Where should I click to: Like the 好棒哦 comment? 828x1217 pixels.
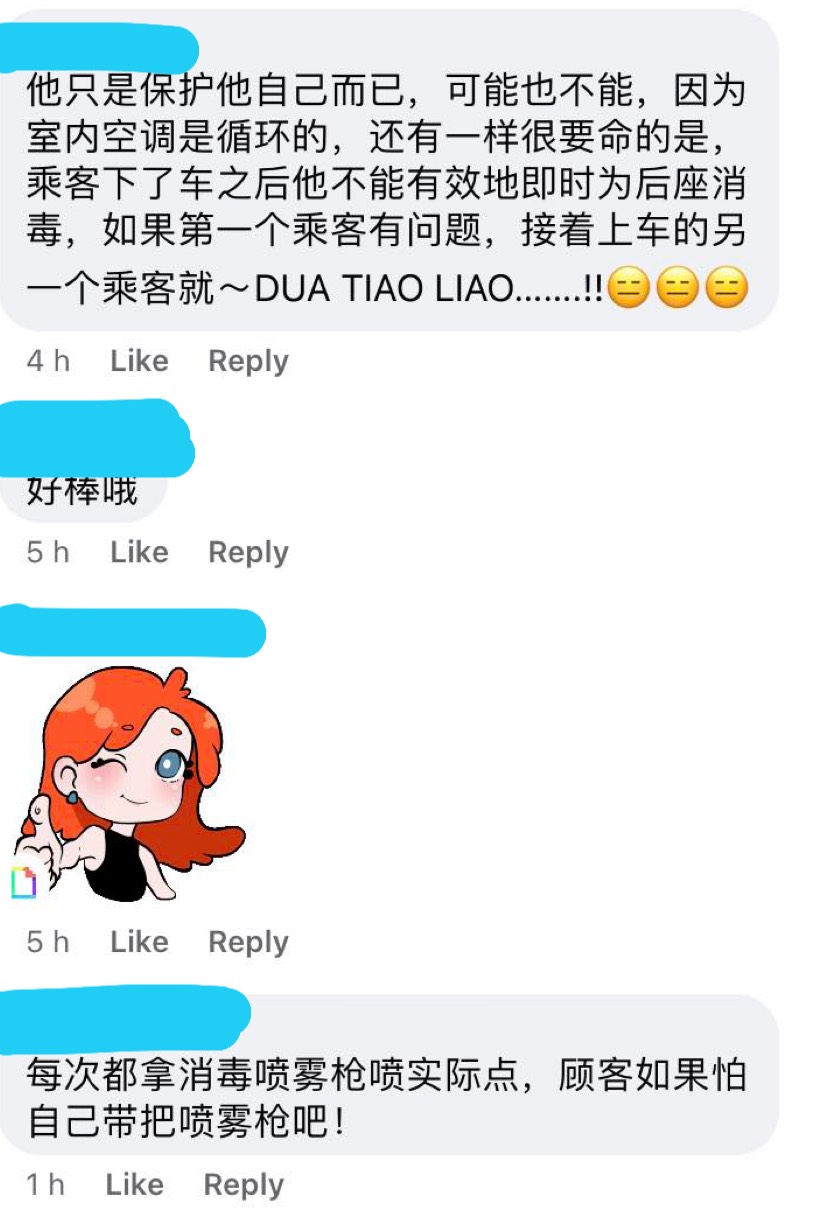139,552
